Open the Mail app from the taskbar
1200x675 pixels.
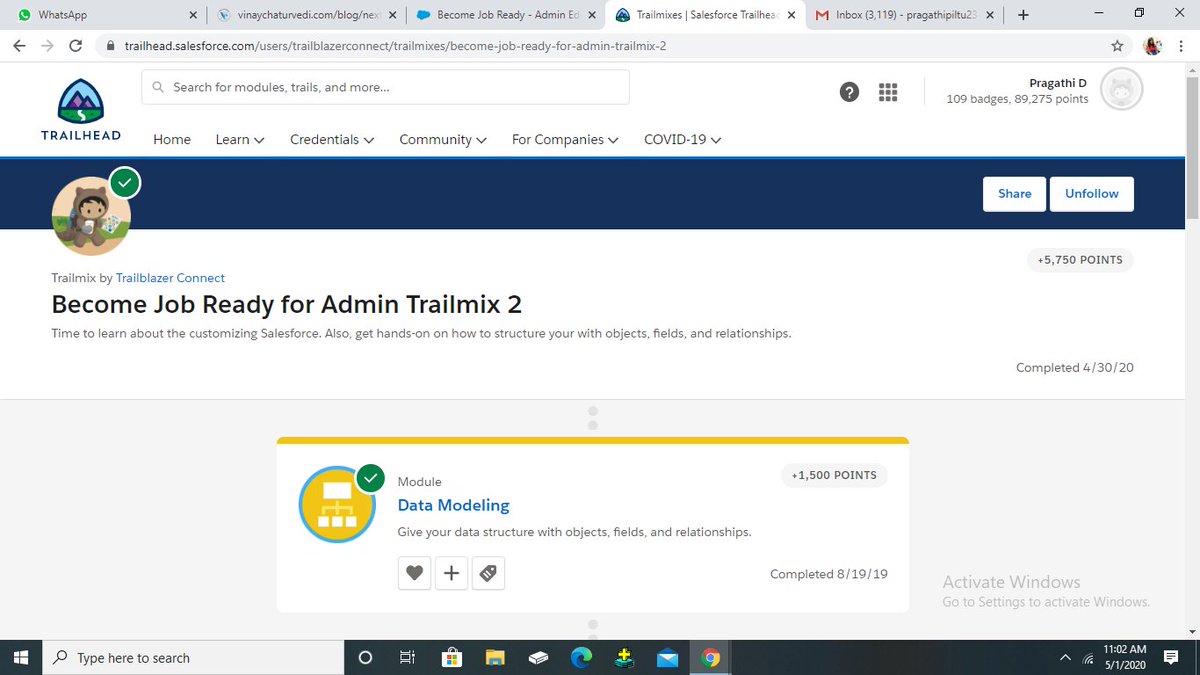coord(667,657)
